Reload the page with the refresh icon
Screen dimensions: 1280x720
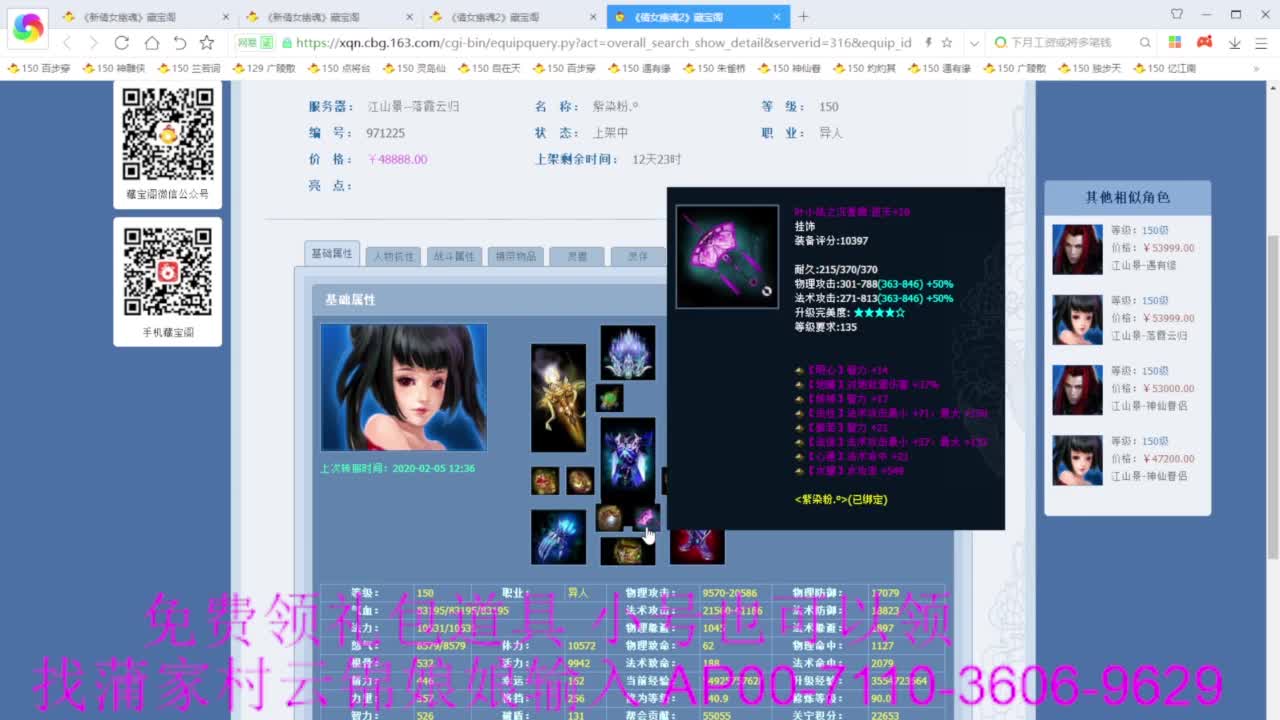(x=122, y=43)
